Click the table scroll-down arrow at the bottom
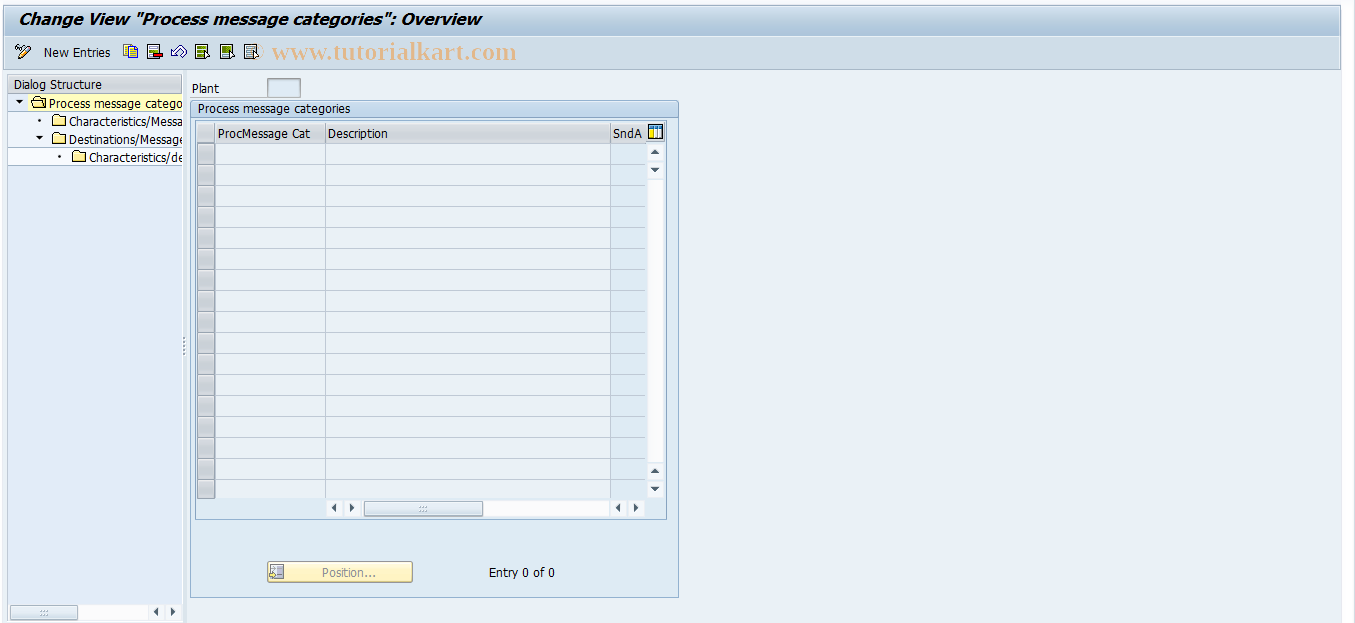Image resolution: width=1355 pixels, height=623 pixels. pyautogui.click(x=655, y=489)
